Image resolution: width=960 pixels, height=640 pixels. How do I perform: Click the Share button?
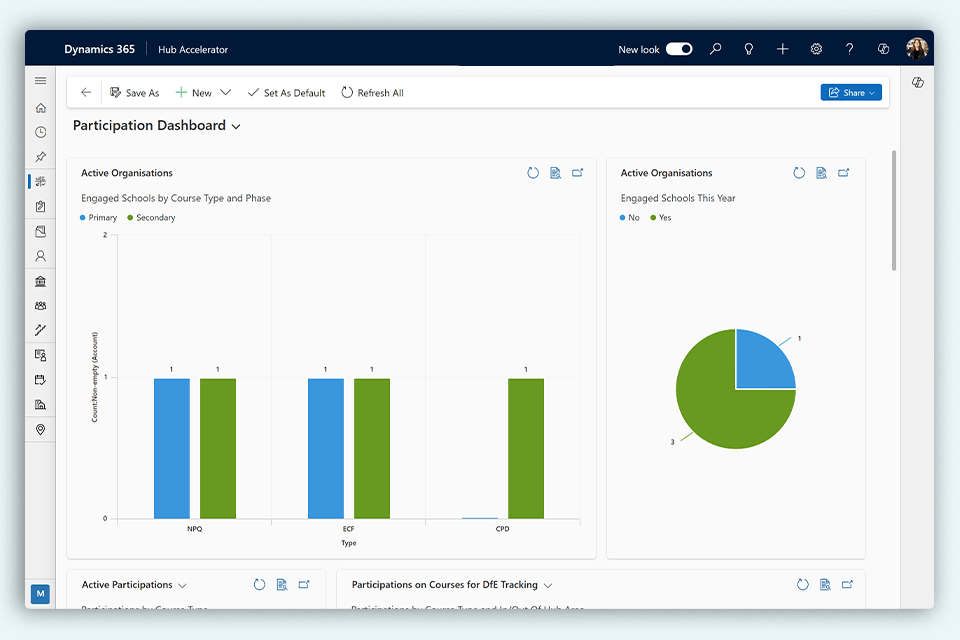[850, 93]
